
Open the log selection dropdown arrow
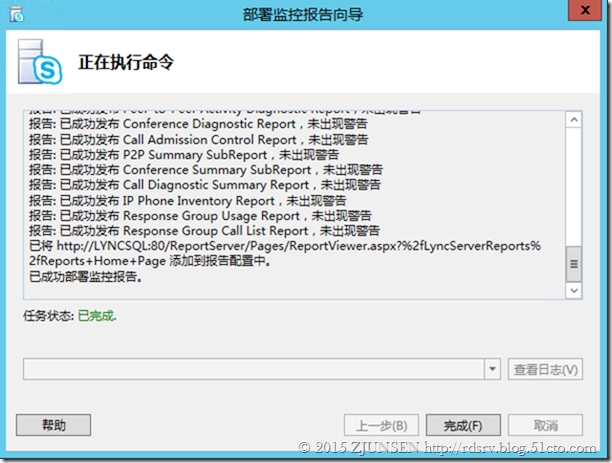493,369
